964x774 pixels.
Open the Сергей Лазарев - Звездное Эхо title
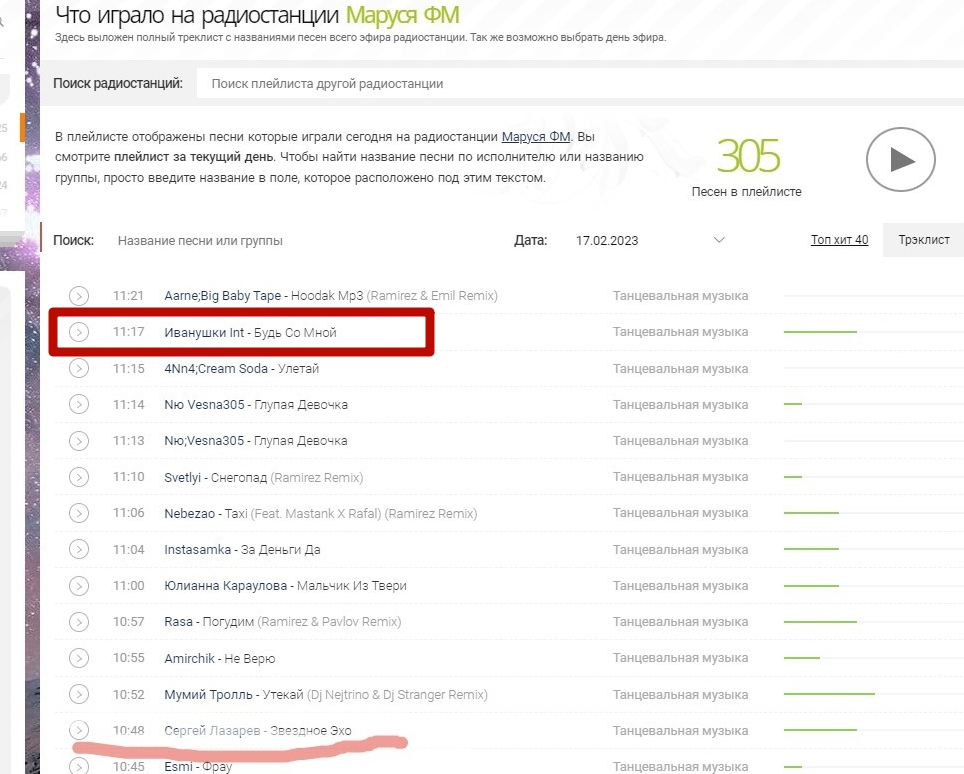(x=258, y=730)
